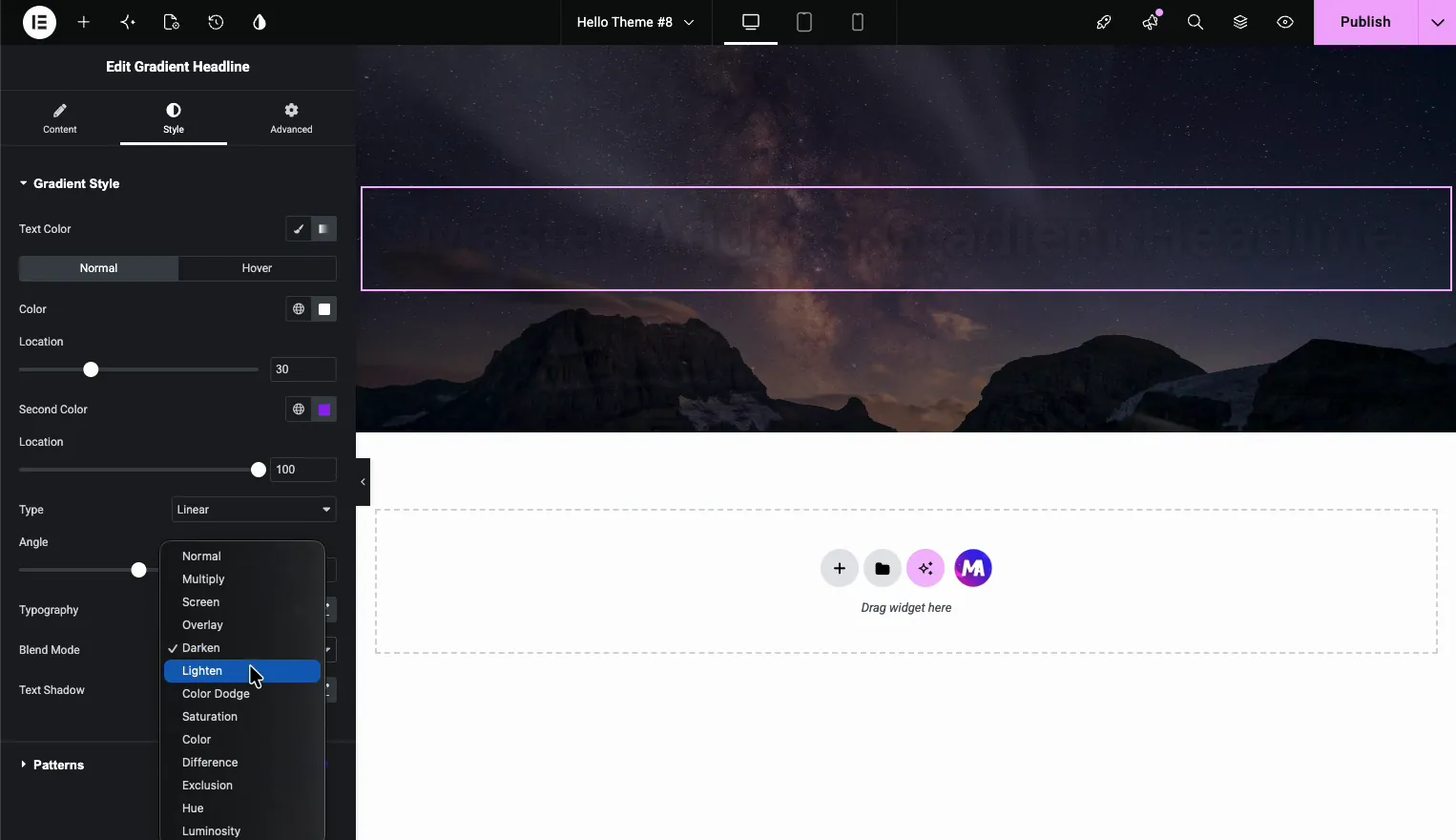This screenshot has width=1456, height=840.
Task: Select the Normal state toggle
Action: coord(98,268)
